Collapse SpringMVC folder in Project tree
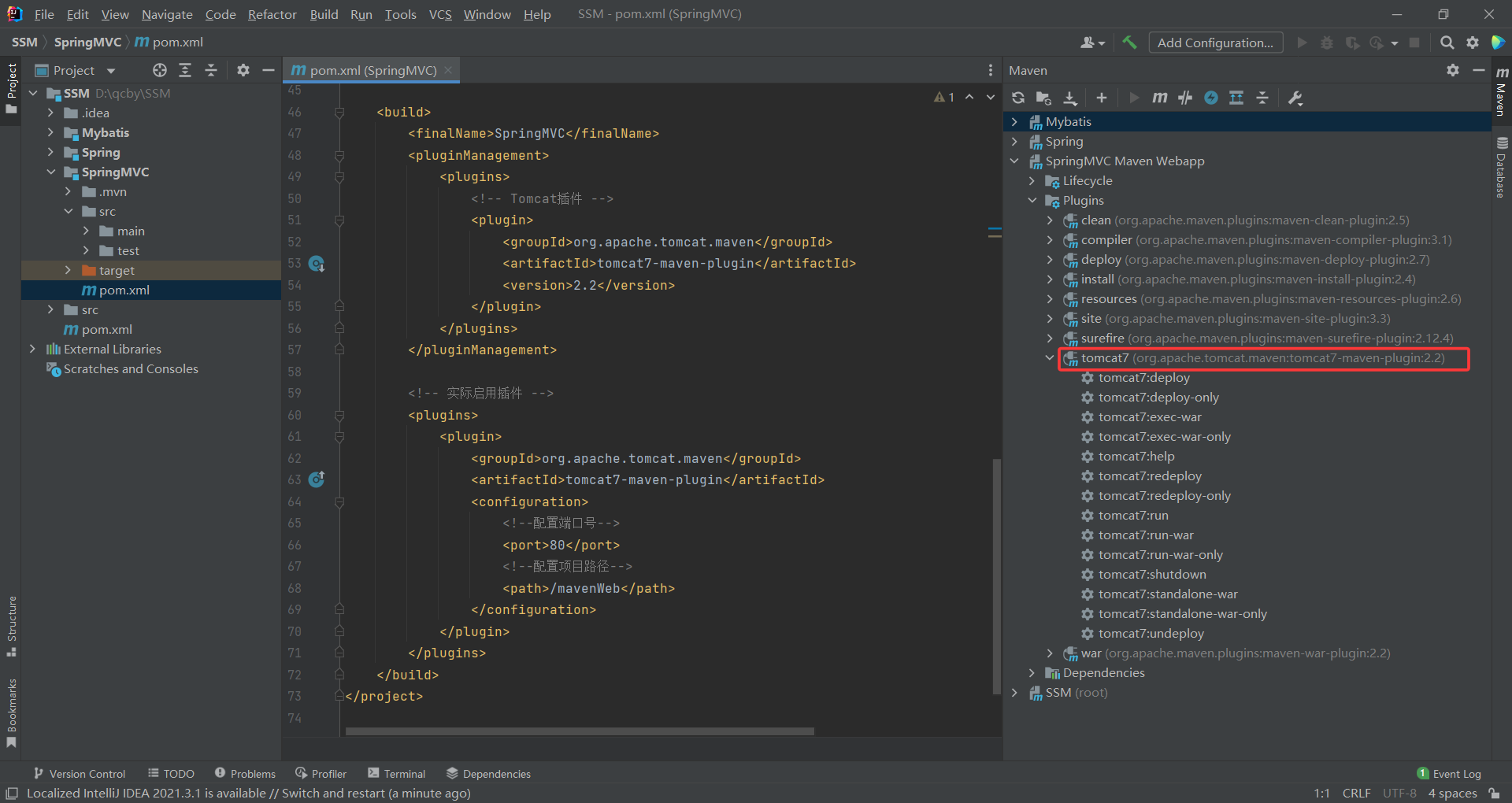 click(x=50, y=172)
